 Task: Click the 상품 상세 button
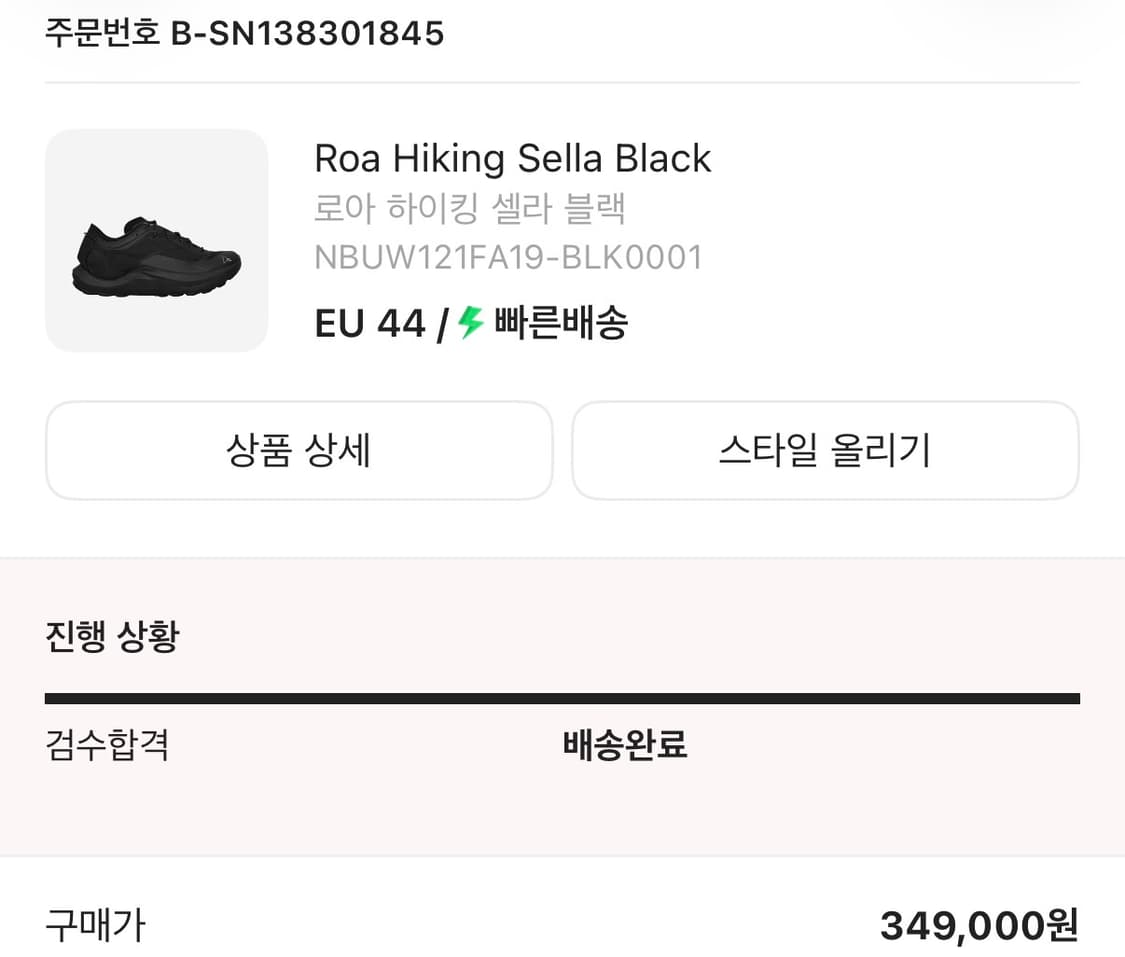297,451
